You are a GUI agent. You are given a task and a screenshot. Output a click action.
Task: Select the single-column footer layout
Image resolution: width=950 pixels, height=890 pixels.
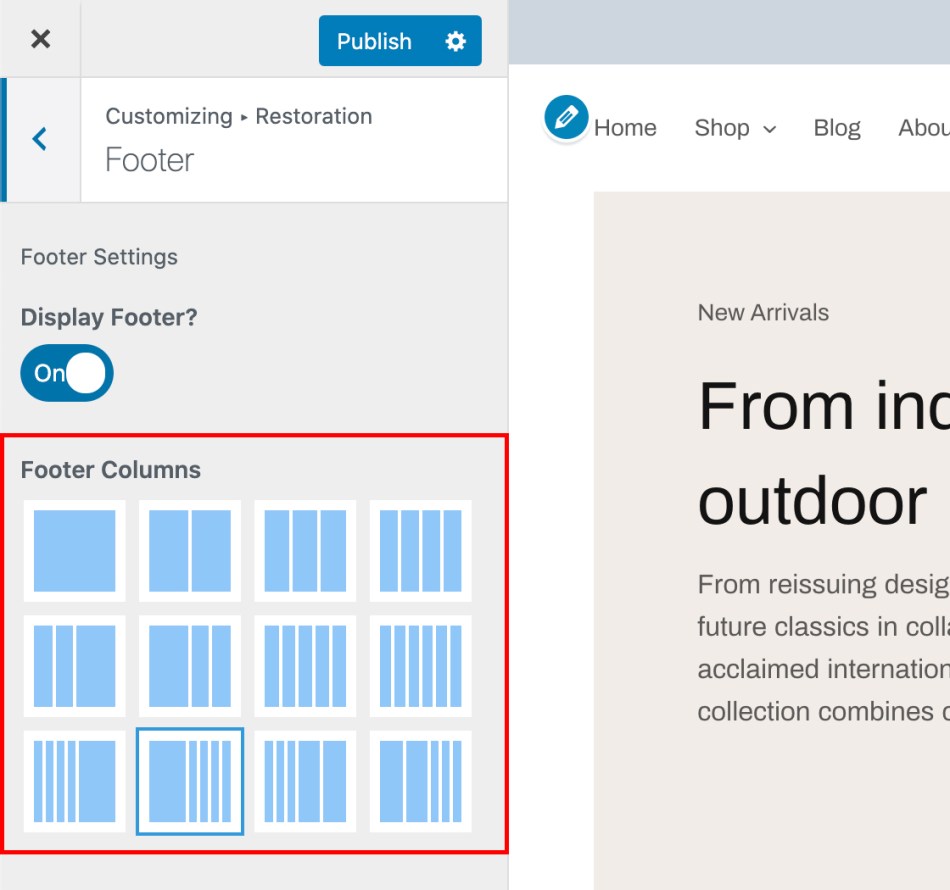point(74,551)
